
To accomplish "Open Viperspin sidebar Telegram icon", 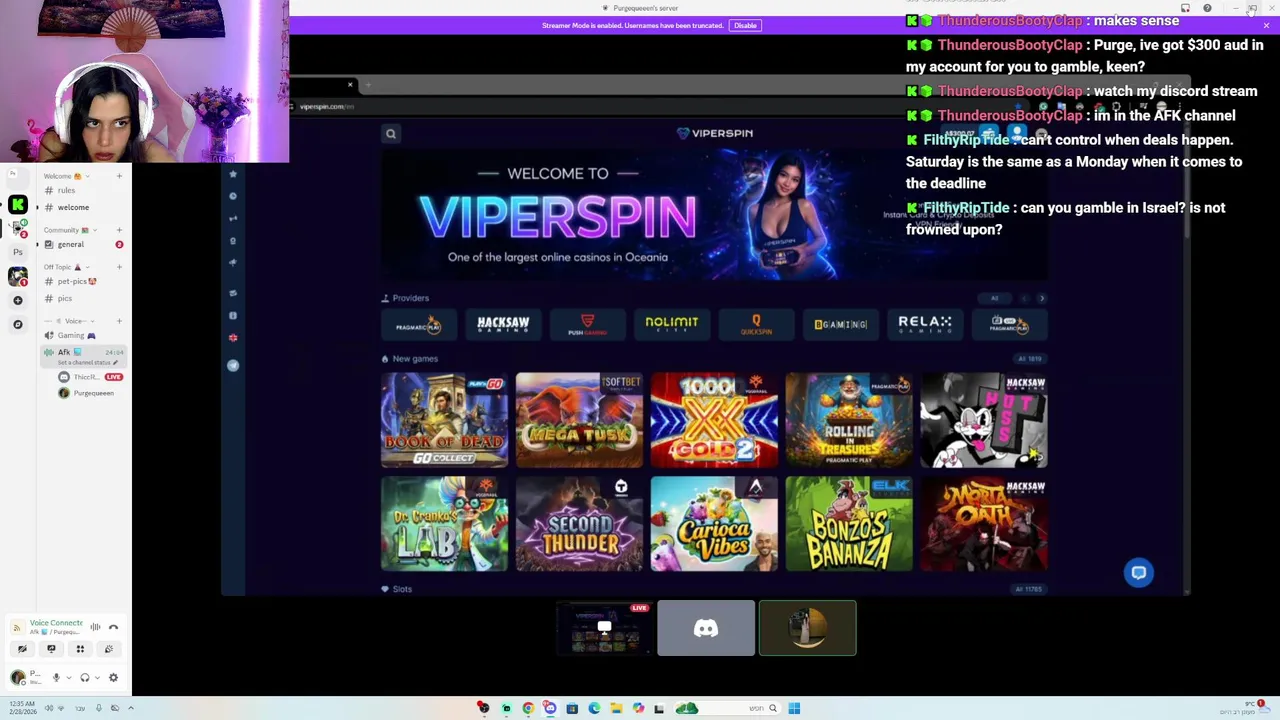I will 233,365.
